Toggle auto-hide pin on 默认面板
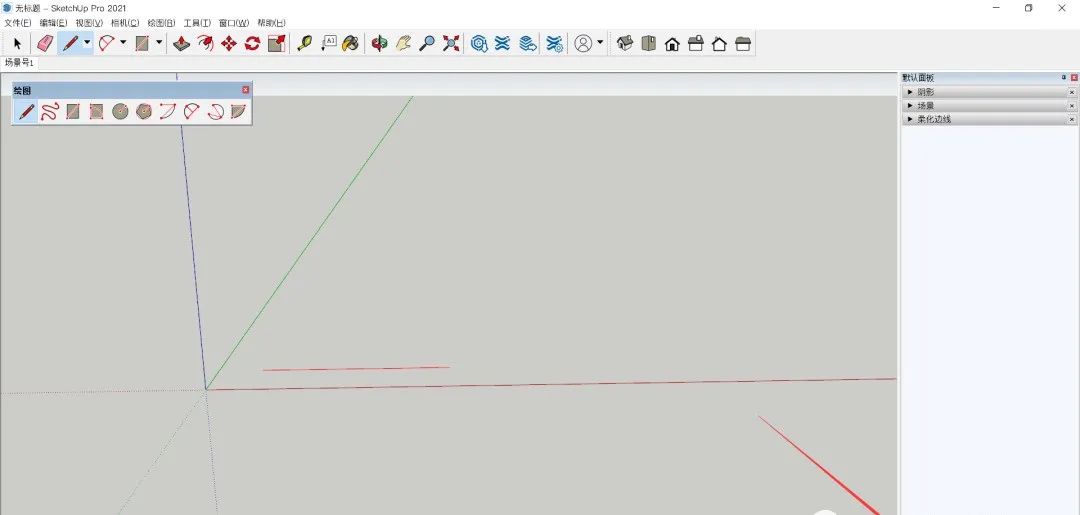This screenshot has height=515, width=1080. point(1063,78)
